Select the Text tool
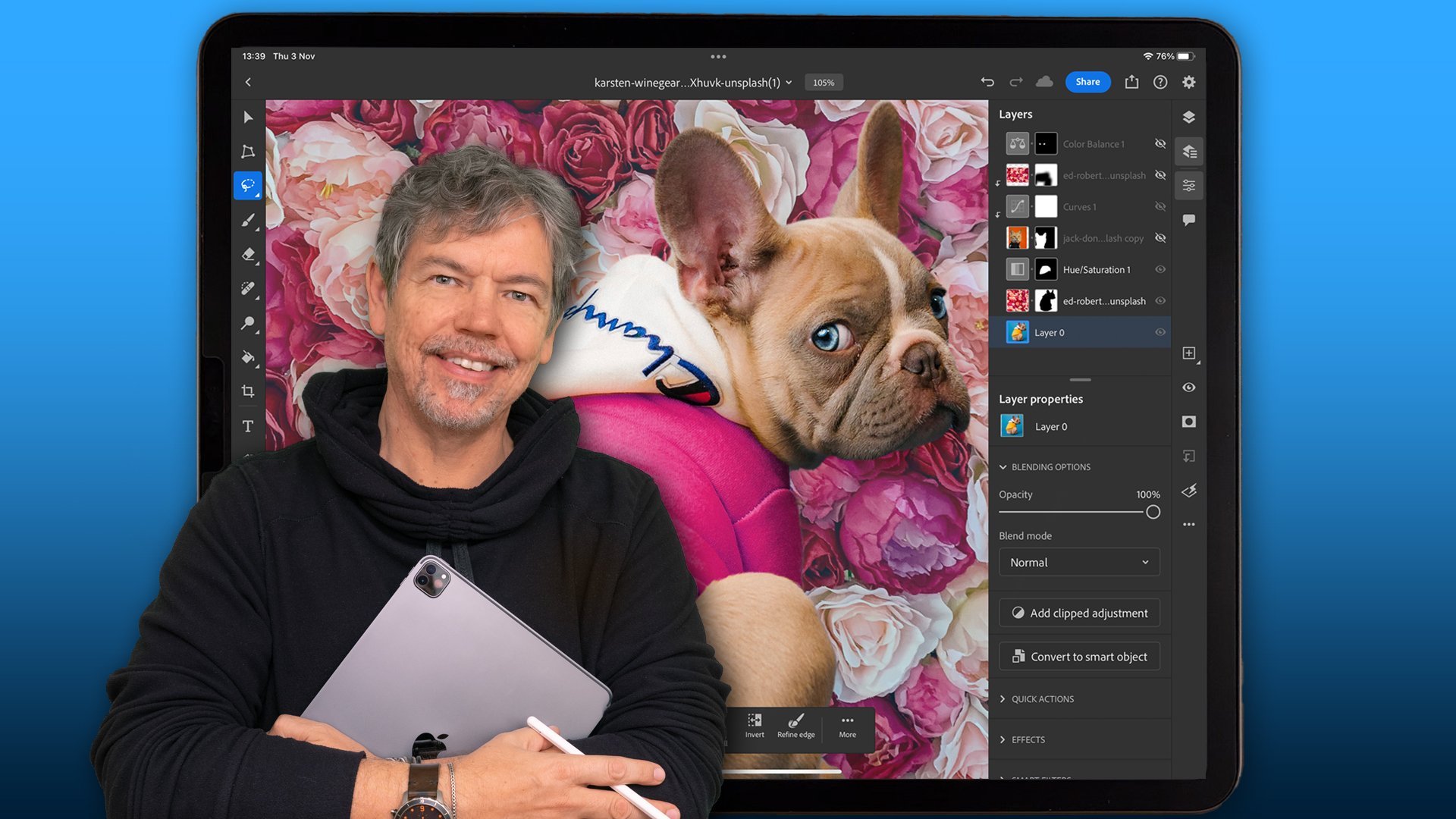The width and height of the screenshot is (1456, 819). tap(248, 425)
